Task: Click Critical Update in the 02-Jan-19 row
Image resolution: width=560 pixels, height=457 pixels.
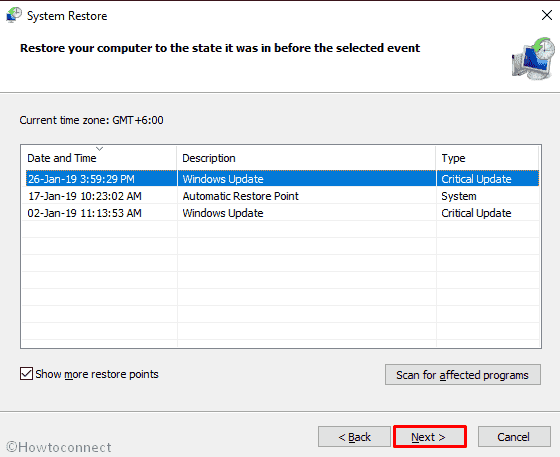Action: 476,213
